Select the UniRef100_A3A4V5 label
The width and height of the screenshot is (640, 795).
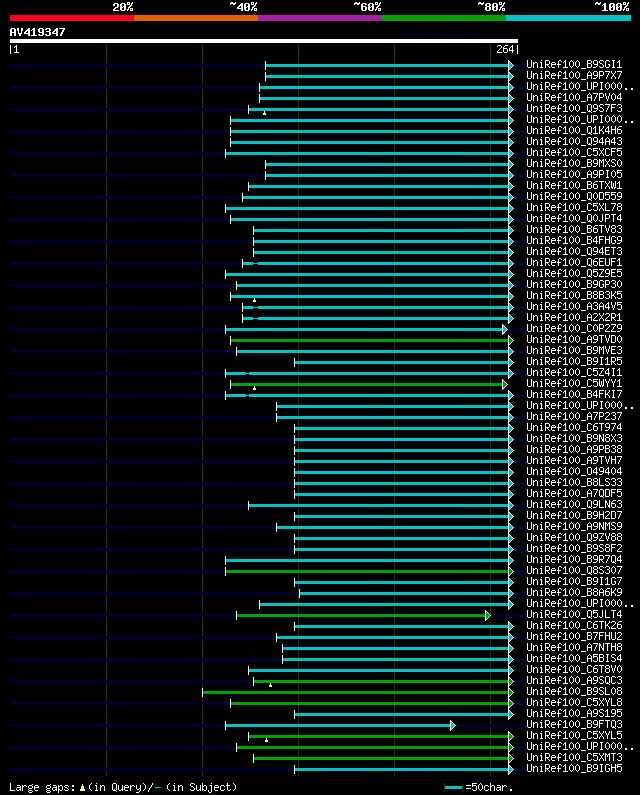pyautogui.click(x=574, y=306)
